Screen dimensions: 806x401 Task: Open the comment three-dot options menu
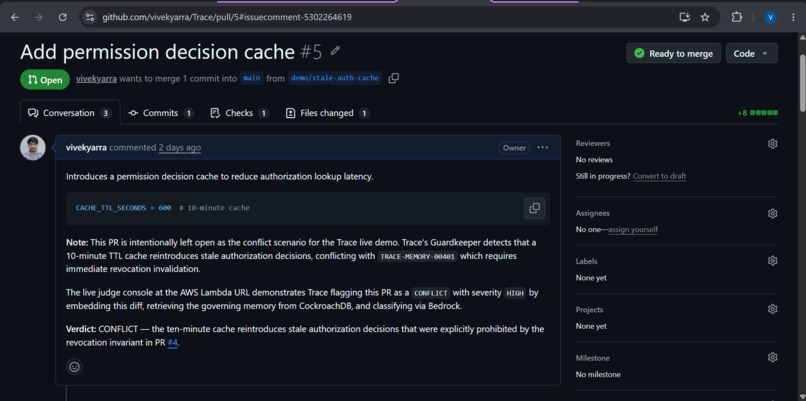pos(542,148)
